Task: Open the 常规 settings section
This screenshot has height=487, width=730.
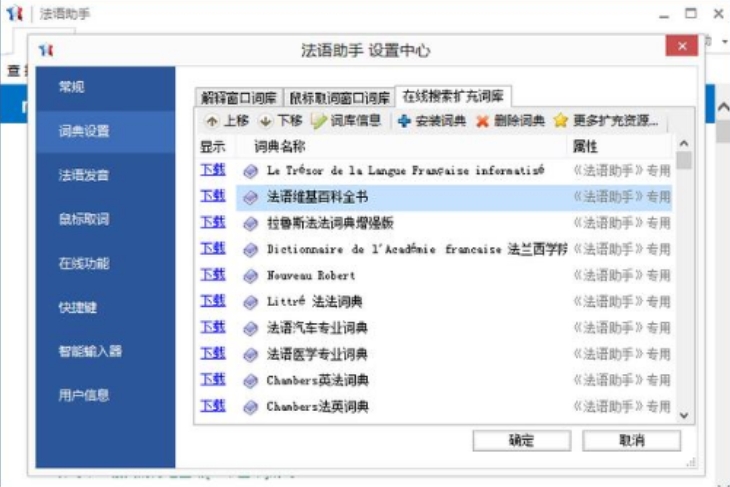Action: click(105, 87)
